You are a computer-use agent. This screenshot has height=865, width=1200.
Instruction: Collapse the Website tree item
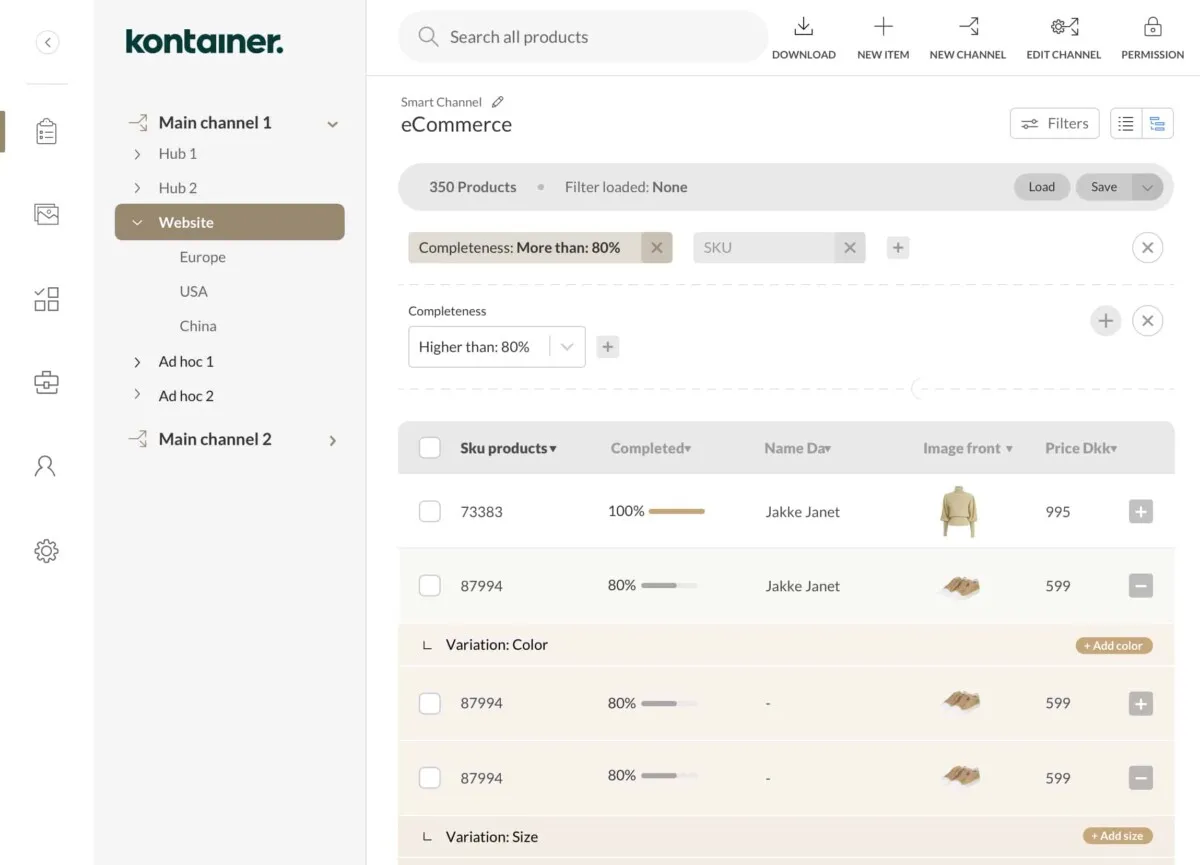(x=137, y=223)
